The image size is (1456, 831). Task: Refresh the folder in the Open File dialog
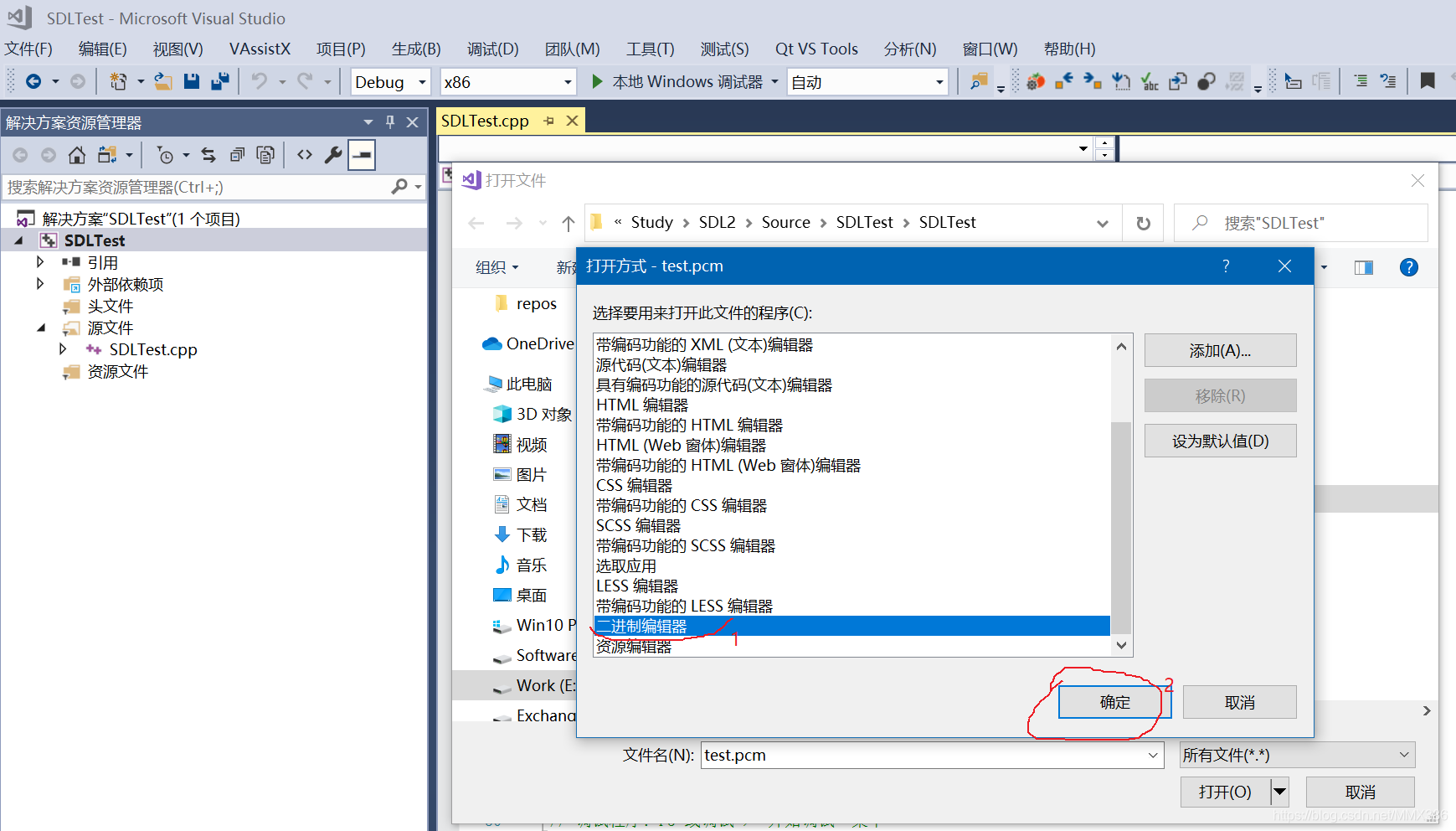pos(1143,223)
